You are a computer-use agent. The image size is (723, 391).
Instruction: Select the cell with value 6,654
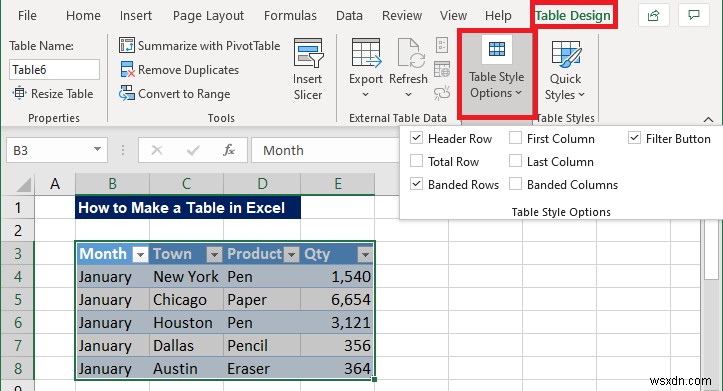[338, 300]
